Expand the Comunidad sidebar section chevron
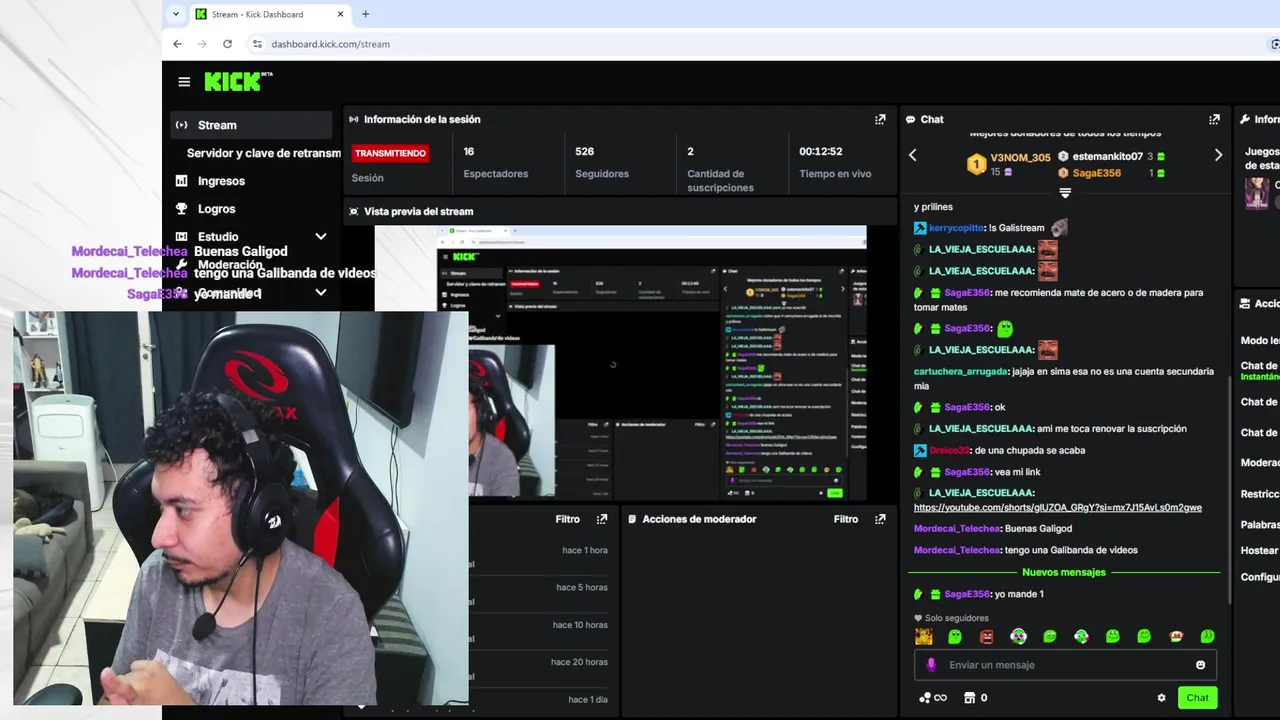1280x720 pixels. [x=321, y=293]
